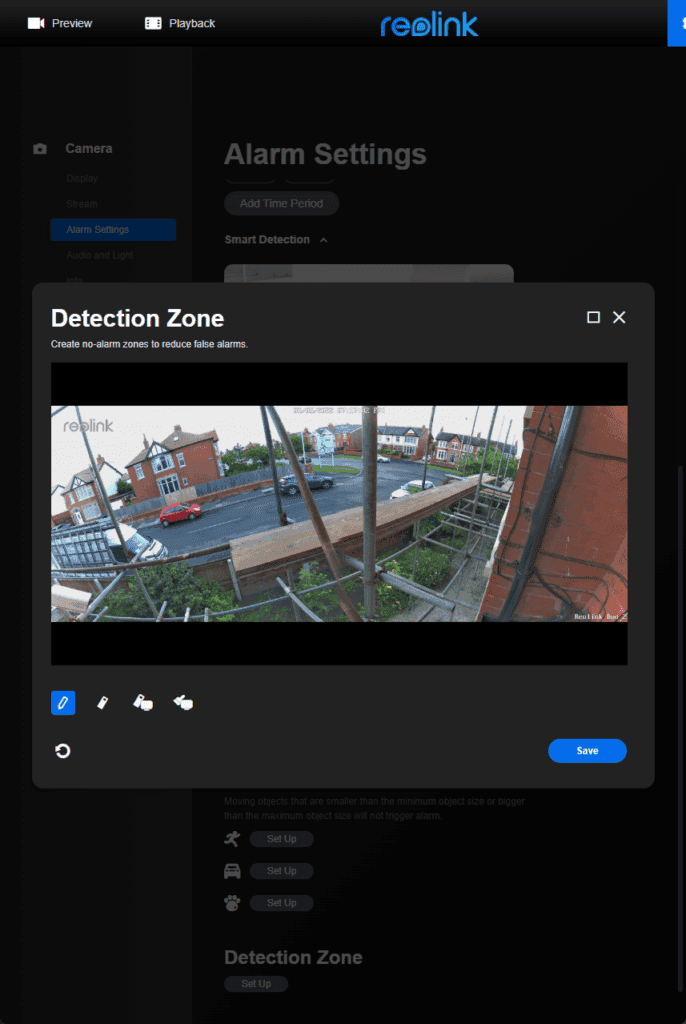Maximize the Detection Zone dialog

point(593,317)
